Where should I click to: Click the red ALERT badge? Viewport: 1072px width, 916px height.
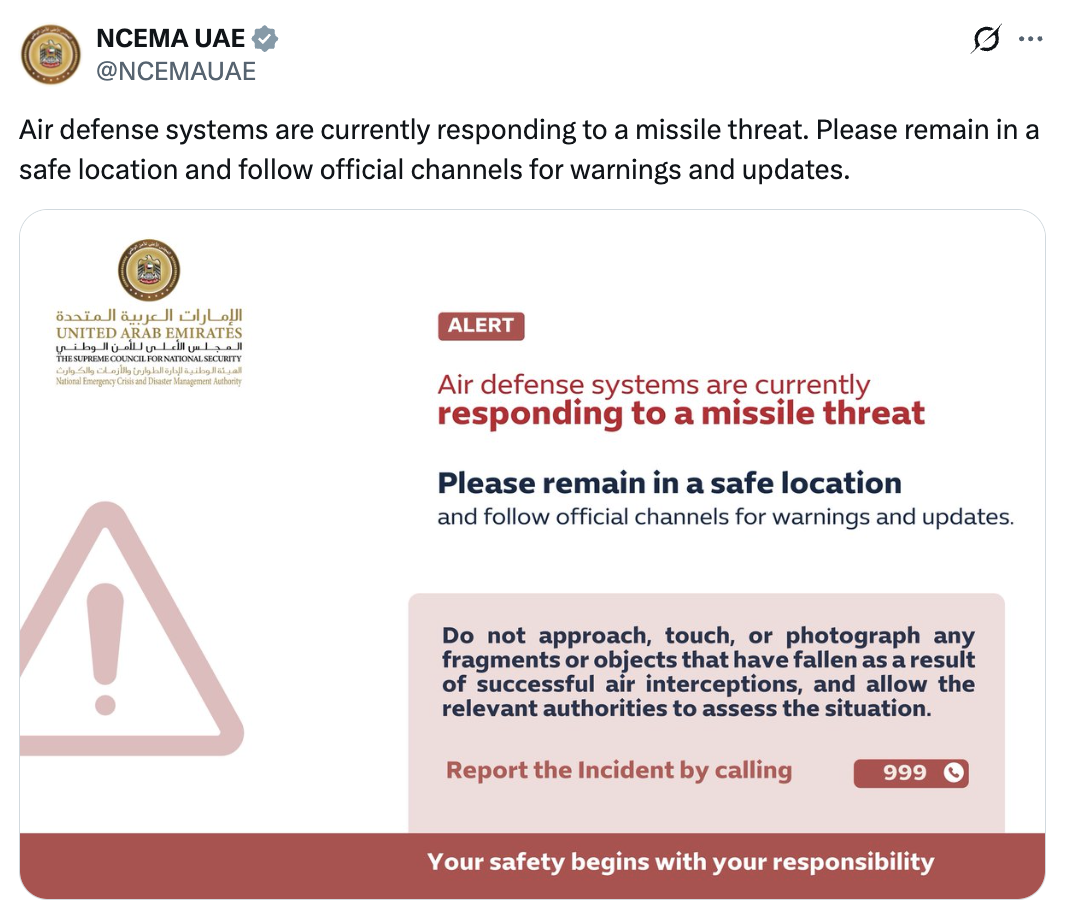pos(481,326)
